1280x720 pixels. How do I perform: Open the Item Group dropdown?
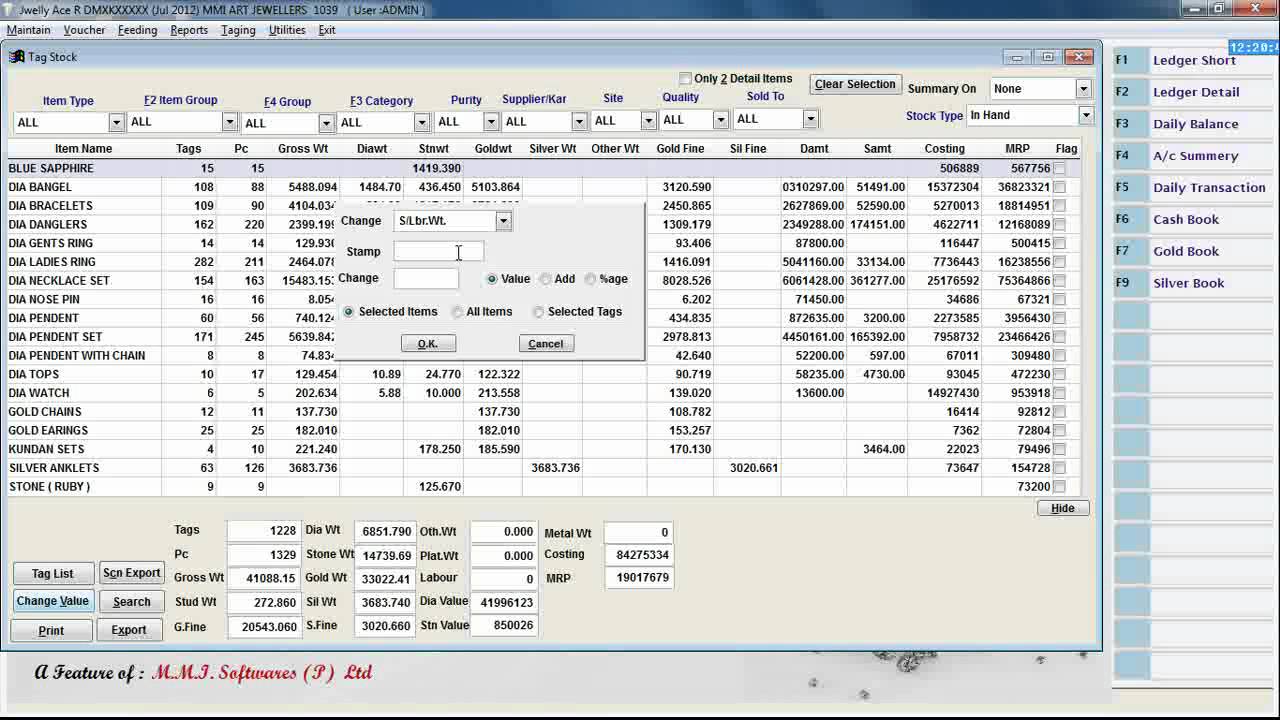click(229, 122)
